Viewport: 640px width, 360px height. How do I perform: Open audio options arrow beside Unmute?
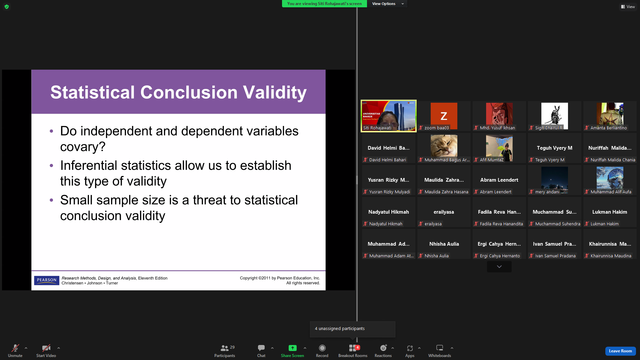tap(26, 348)
